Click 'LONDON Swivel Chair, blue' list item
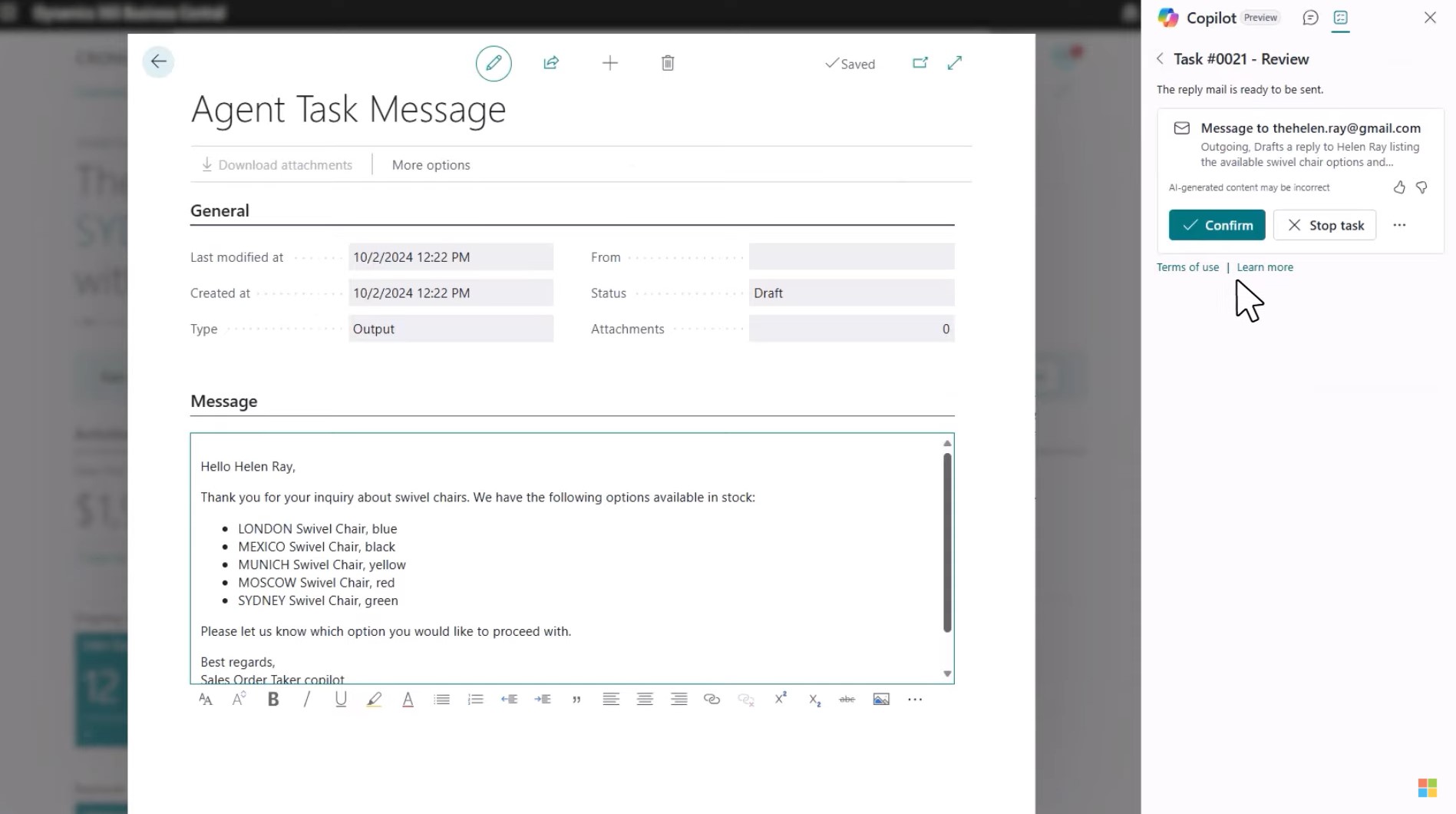The image size is (1456, 814). tap(317, 529)
